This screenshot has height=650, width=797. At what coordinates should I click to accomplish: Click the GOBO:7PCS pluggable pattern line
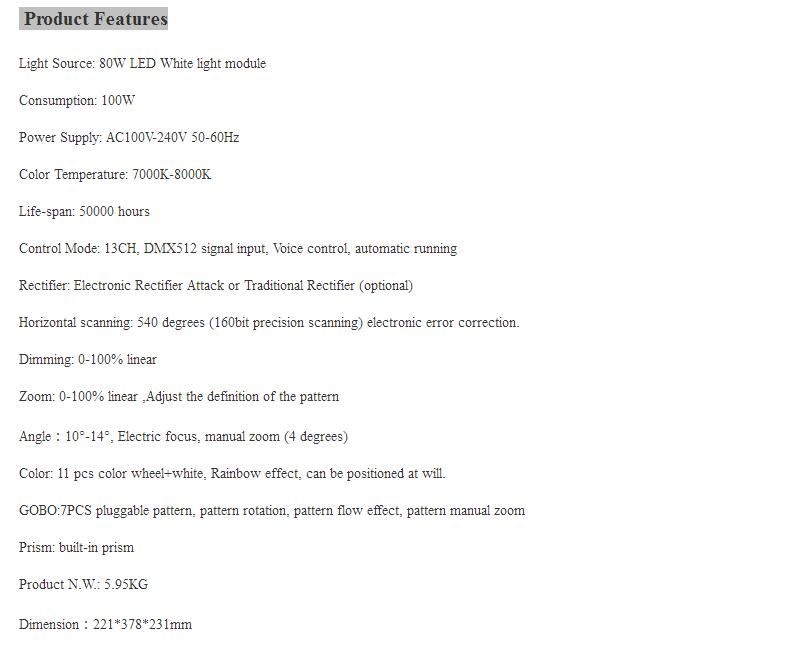pos(272,511)
